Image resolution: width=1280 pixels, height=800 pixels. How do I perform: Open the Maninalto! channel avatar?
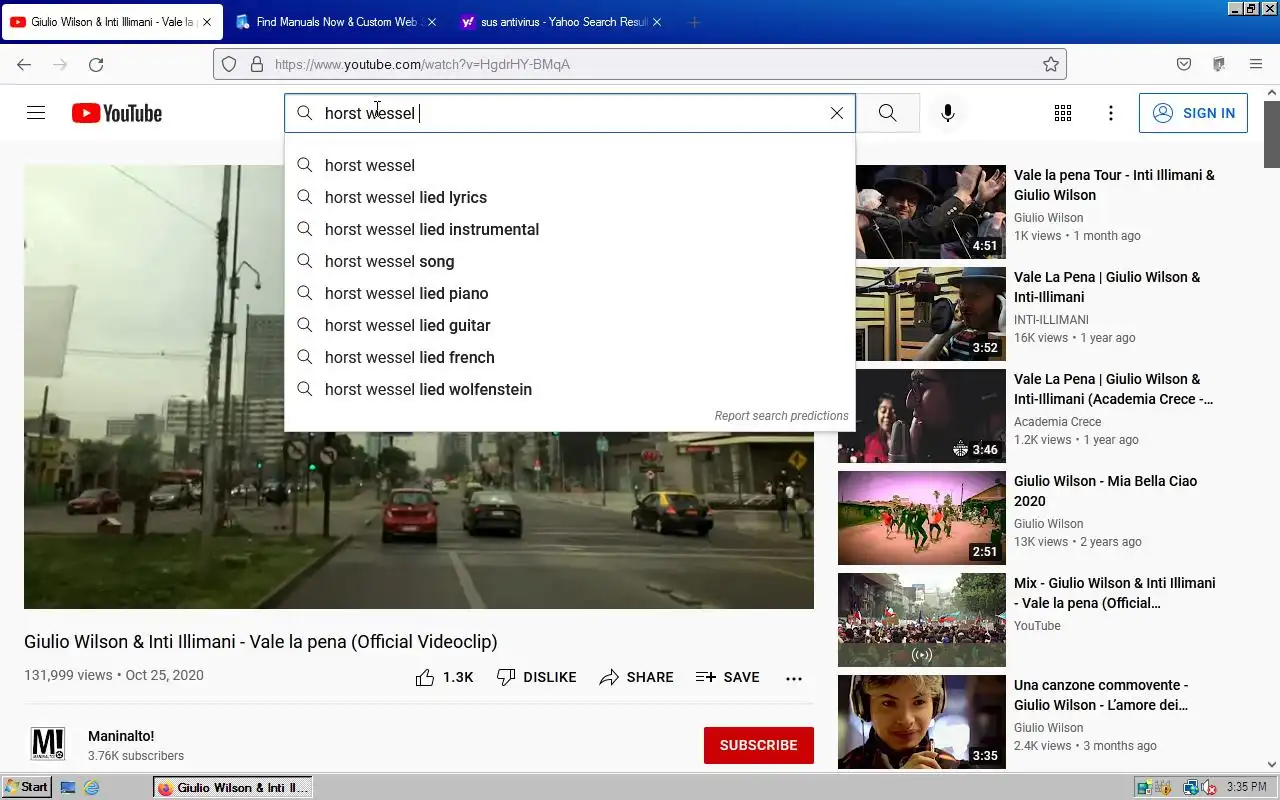[48, 744]
